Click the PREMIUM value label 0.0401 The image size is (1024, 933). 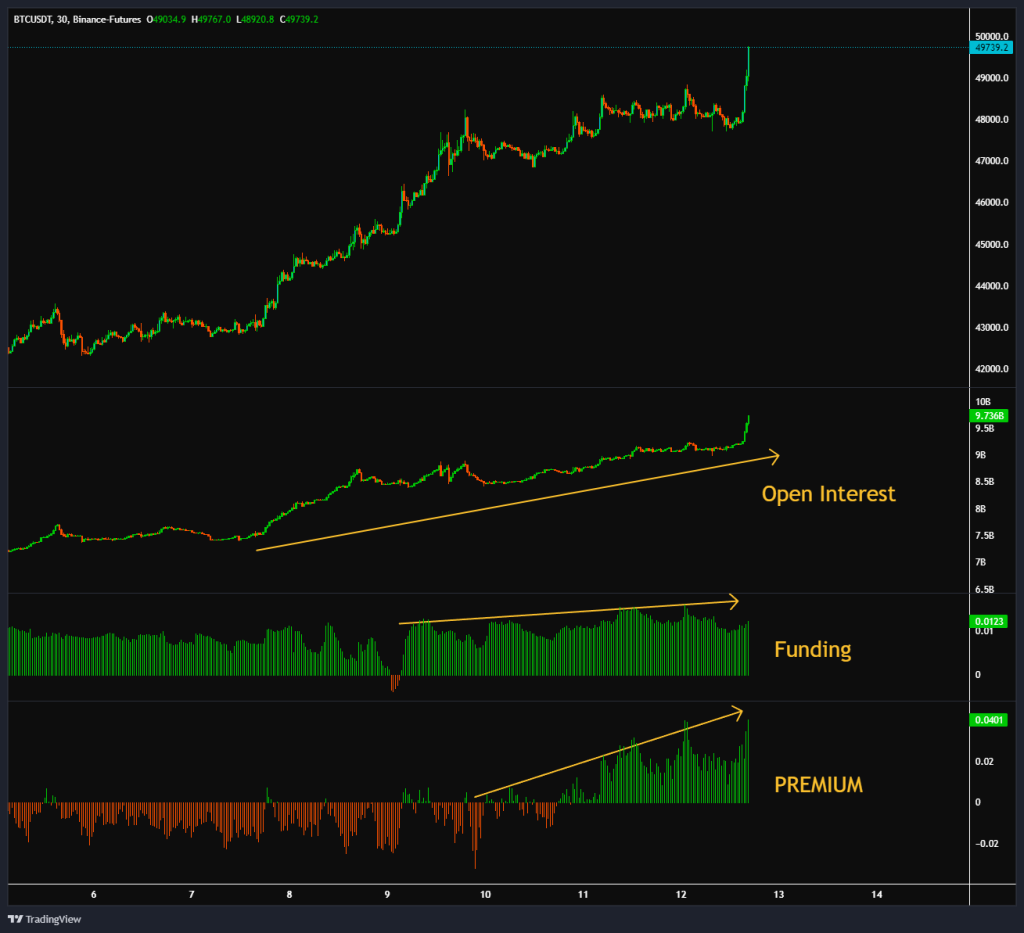(x=991, y=717)
